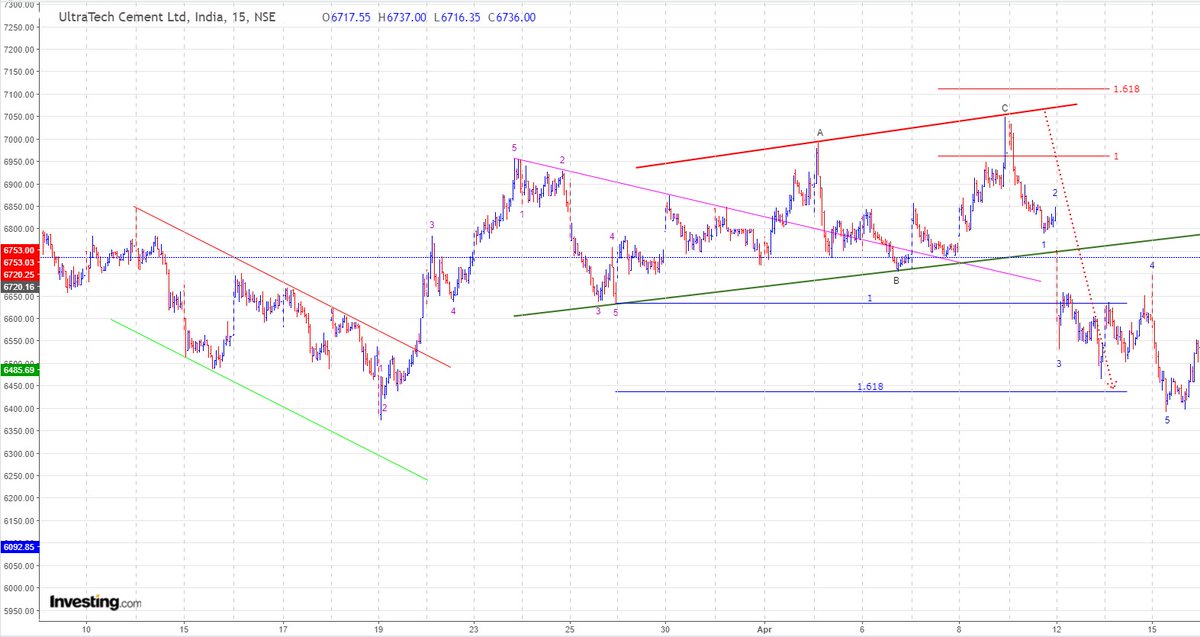Click the wave label B on chart
The image size is (1200, 637).
click(x=896, y=281)
